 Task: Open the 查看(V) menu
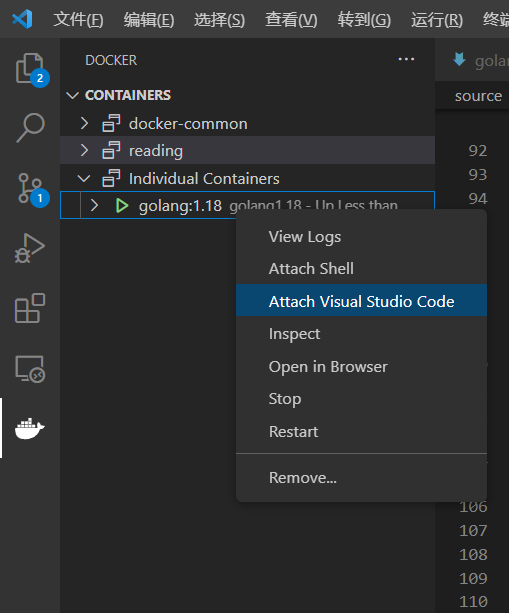coord(291,20)
